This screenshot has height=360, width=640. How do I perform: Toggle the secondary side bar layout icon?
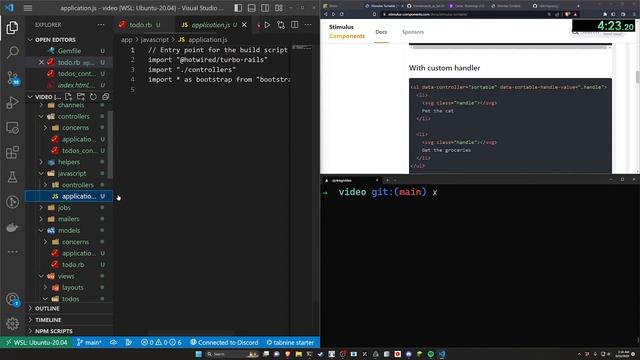pos(265,8)
